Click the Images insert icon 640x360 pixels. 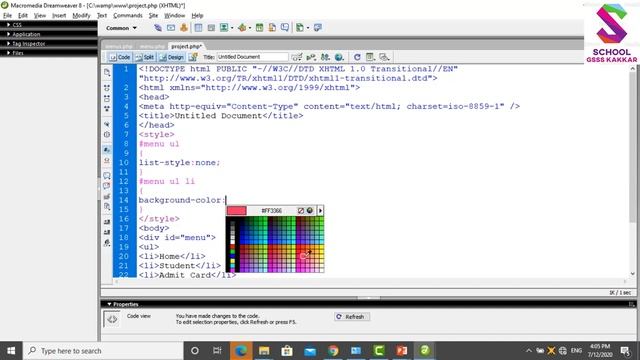224,28
